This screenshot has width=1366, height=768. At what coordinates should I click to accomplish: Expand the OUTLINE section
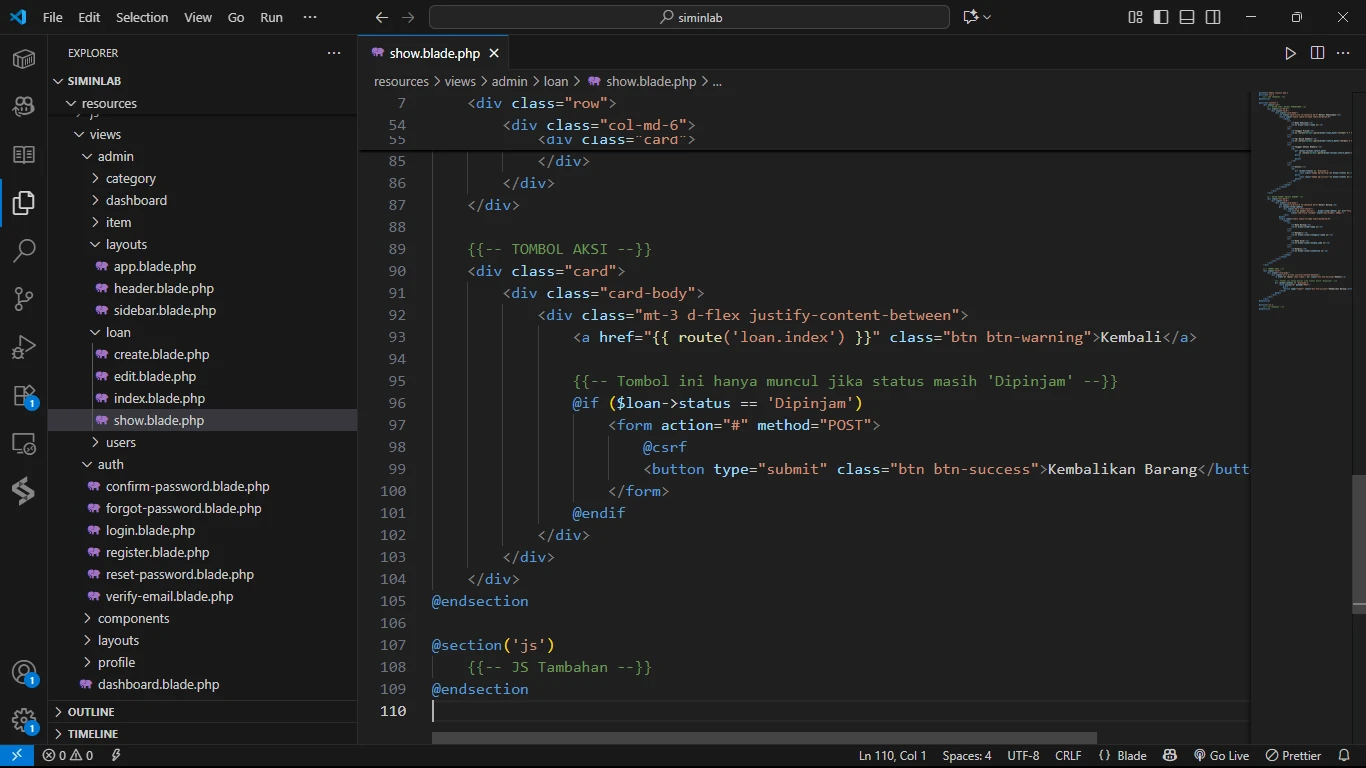coord(91,712)
